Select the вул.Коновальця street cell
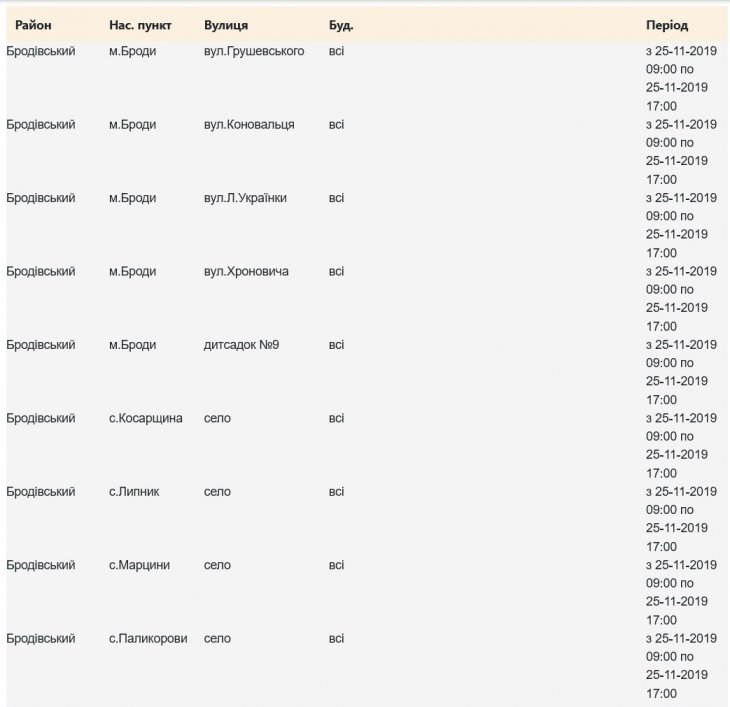This screenshot has width=730, height=707. [248, 125]
